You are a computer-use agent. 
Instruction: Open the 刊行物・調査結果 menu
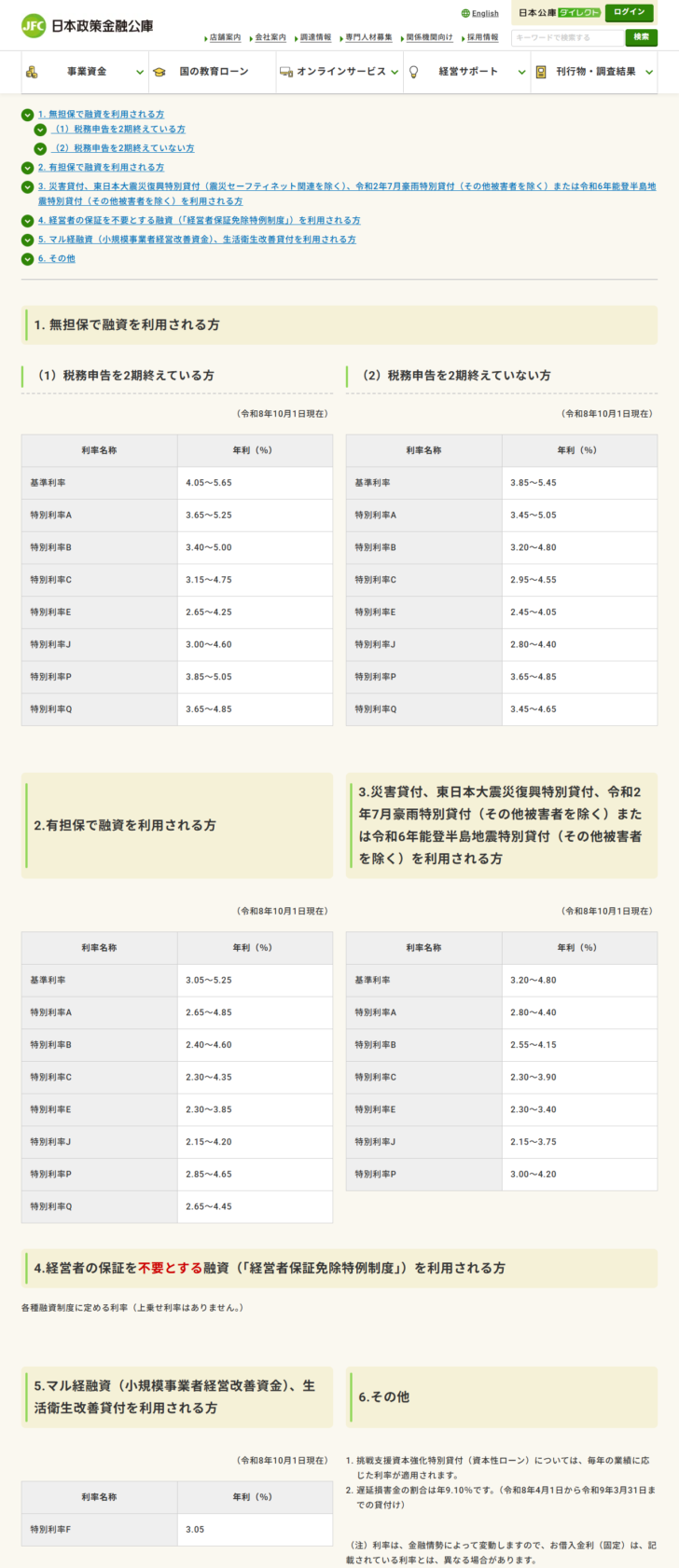tap(594, 72)
